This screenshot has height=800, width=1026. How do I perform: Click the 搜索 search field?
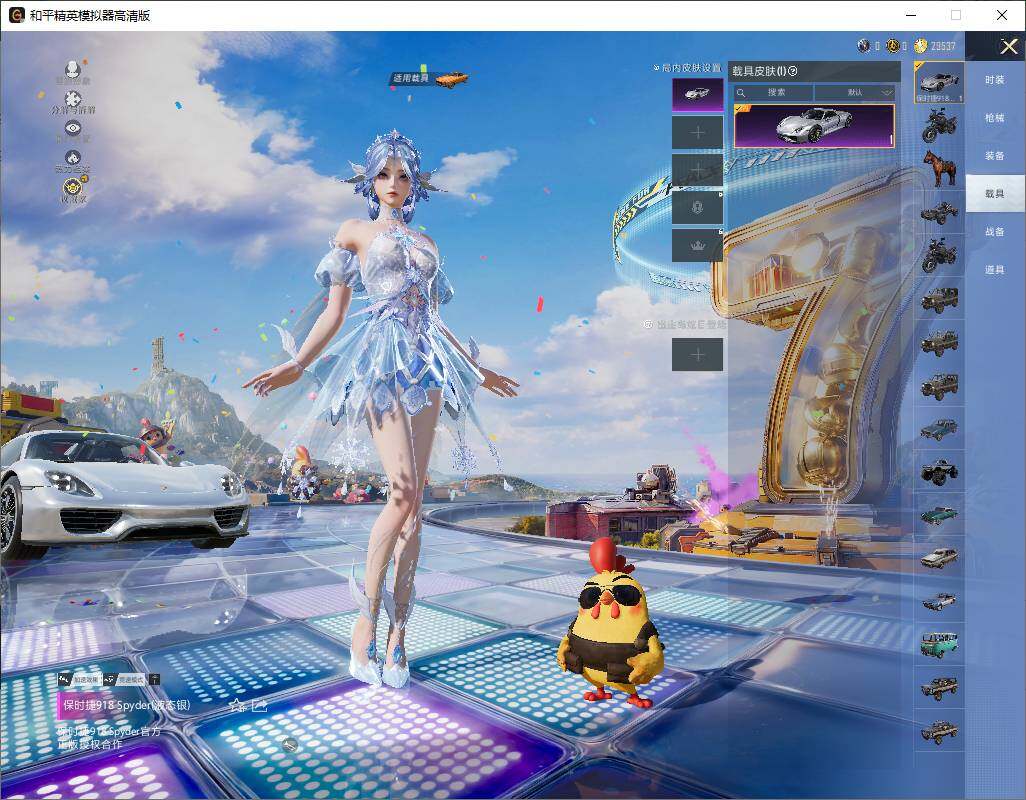(773, 93)
